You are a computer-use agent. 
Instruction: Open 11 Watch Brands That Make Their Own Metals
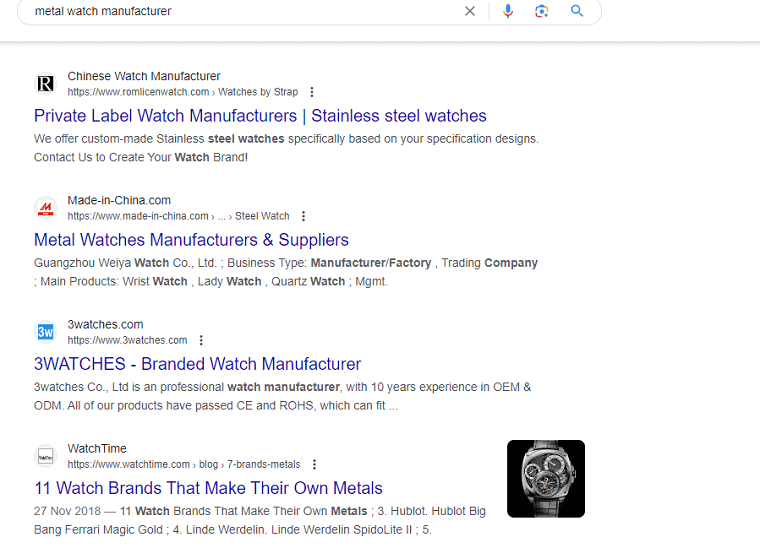coord(208,488)
